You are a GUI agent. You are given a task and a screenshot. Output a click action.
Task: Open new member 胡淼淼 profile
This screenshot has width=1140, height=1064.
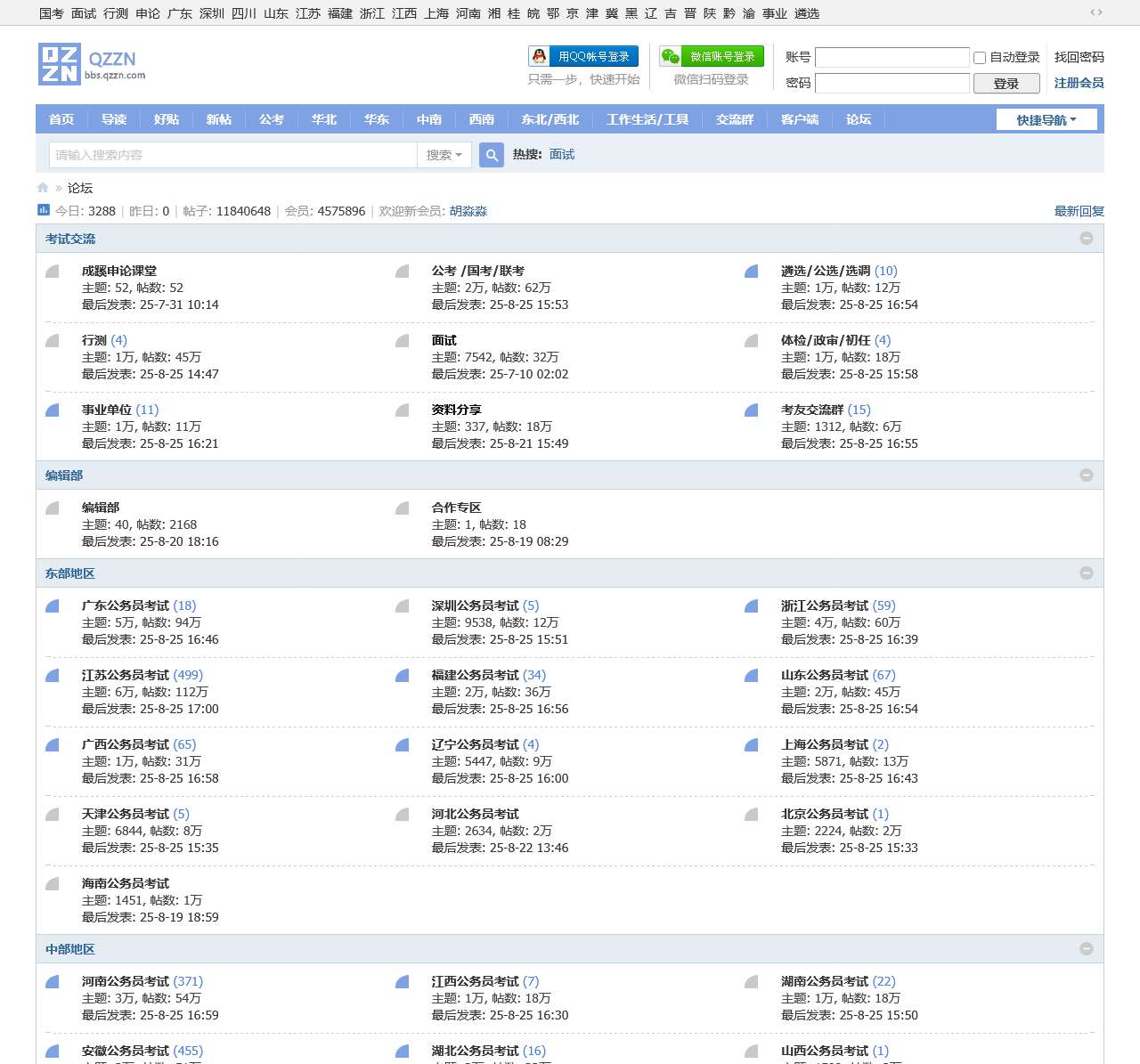pyautogui.click(x=468, y=211)
